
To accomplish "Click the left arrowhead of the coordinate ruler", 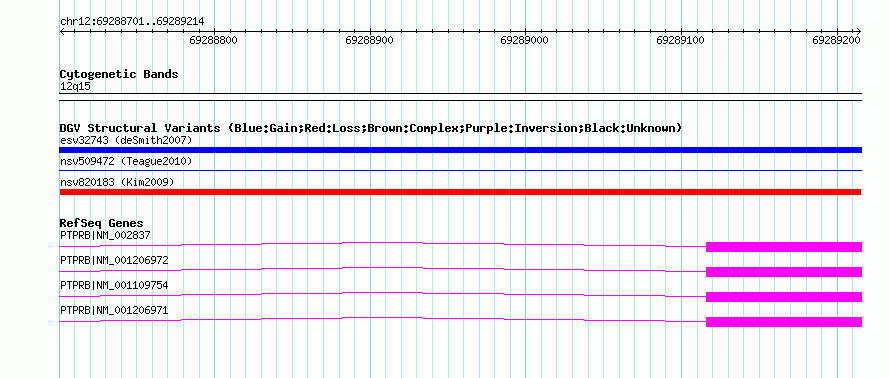I will point(62,32).
